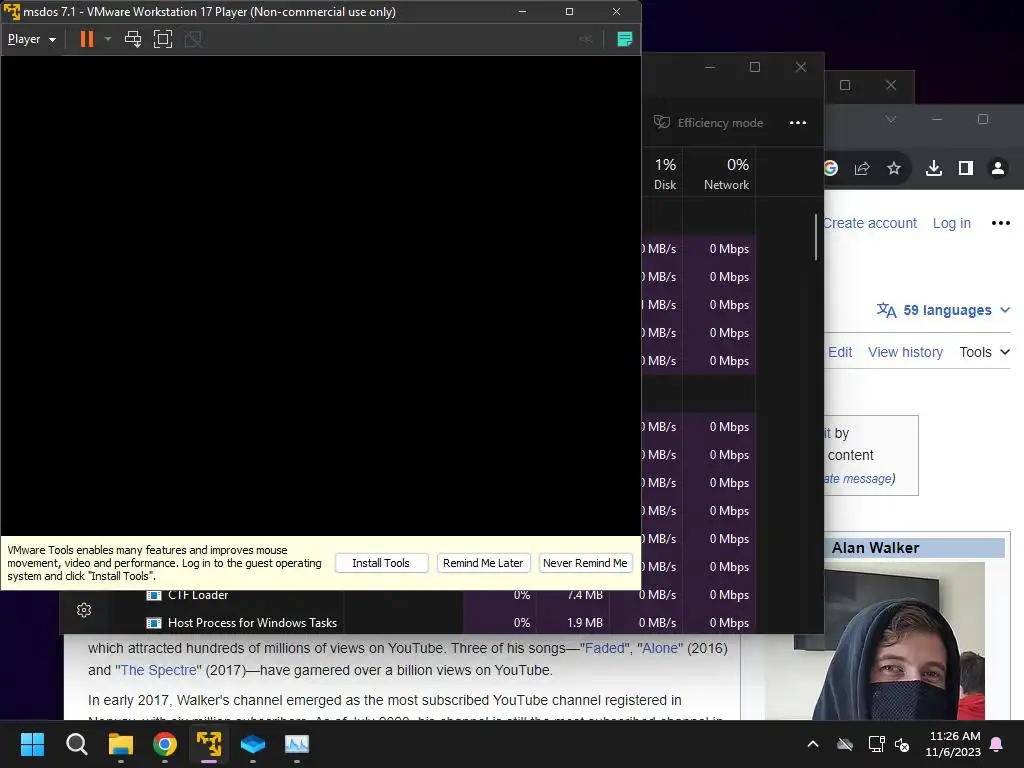This screenshot has height=768, width=1024.
Task: Share this page from the Chrome address bar
Action: 862,168
